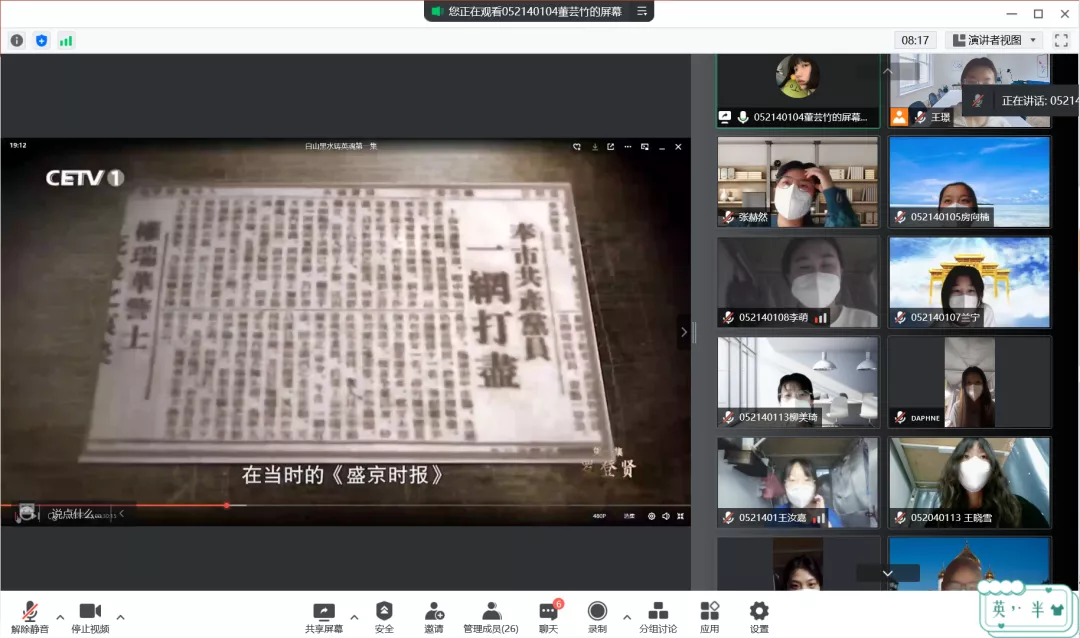
Task: Open the 应用 apps panel
Action: point(709,617)
